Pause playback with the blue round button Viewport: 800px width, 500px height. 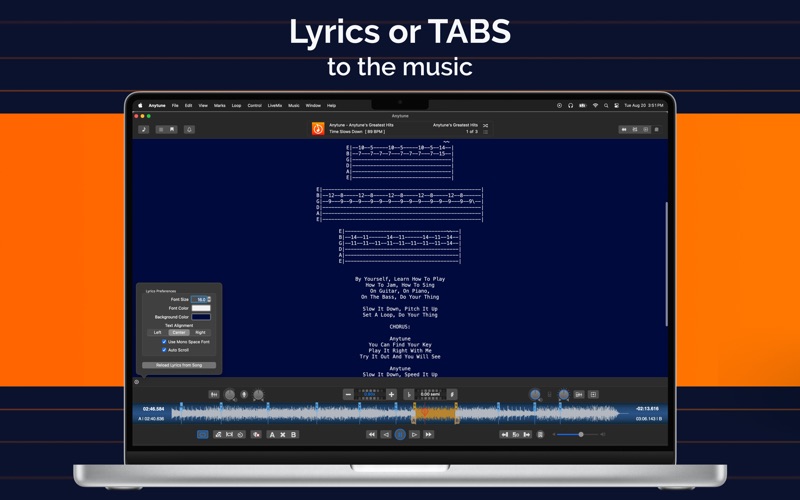tap(400, 435)
